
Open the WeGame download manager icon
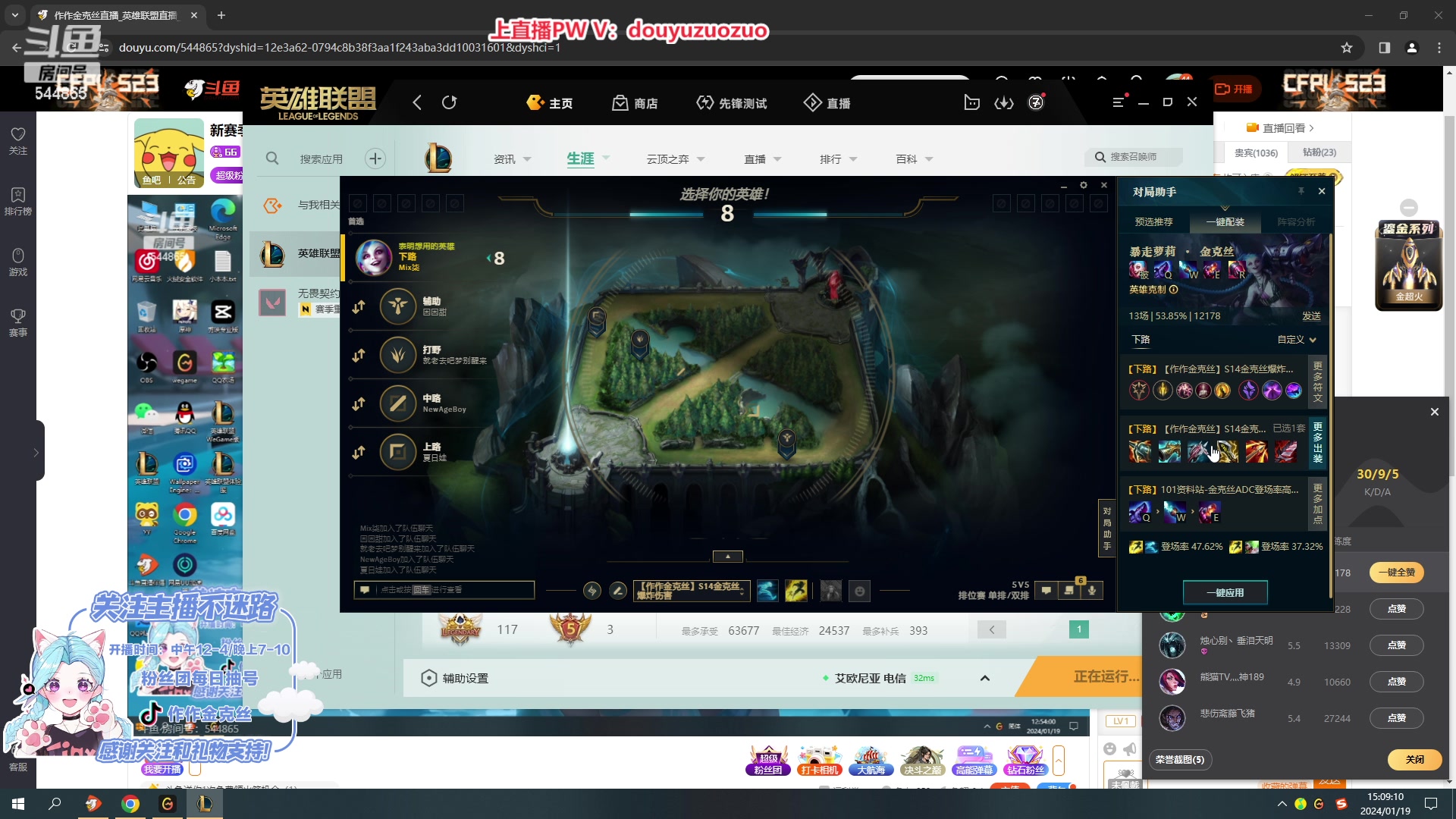tap(1004, 102)
